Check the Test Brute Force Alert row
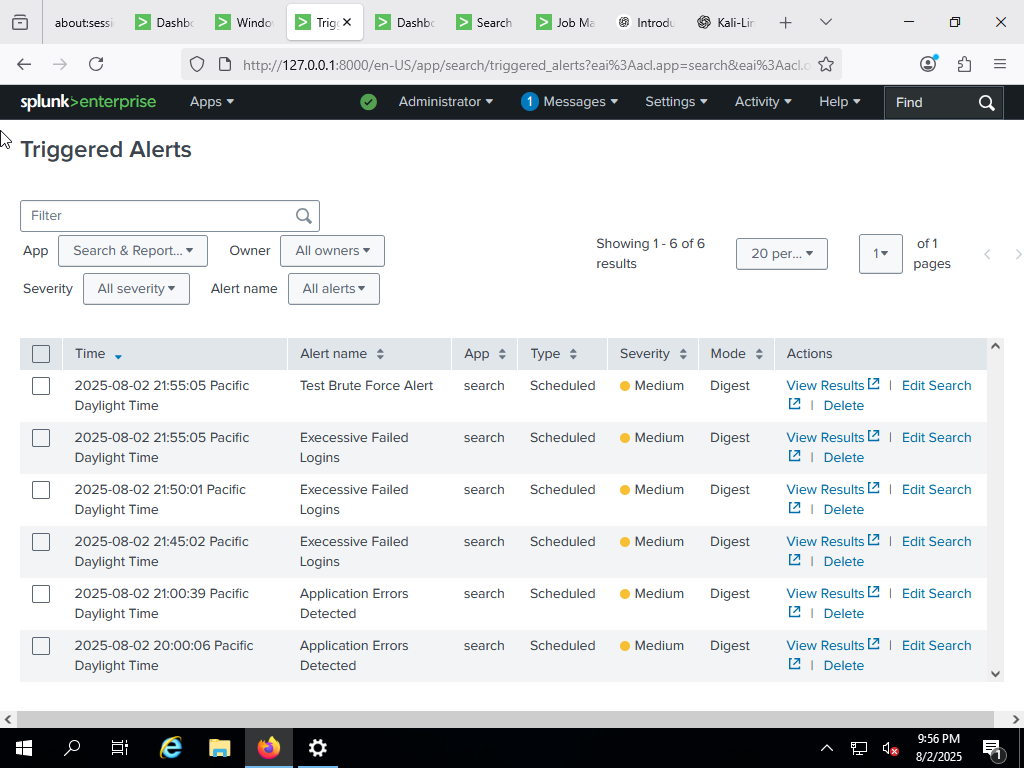Image resolution: width=1024 pixels, height=768 pixels. [41, 386]
